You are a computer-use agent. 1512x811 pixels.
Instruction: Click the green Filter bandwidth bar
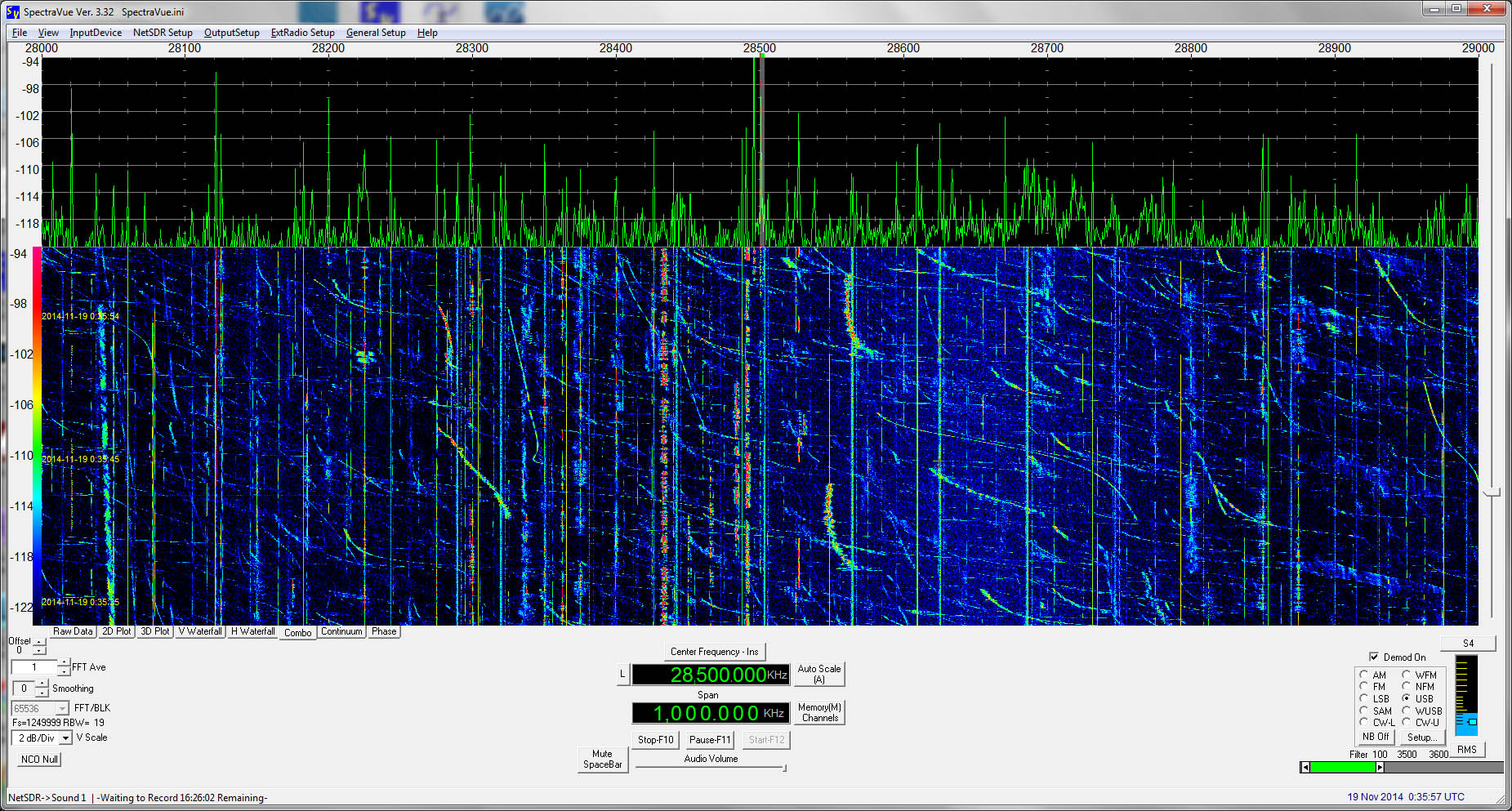point(1342,767)
